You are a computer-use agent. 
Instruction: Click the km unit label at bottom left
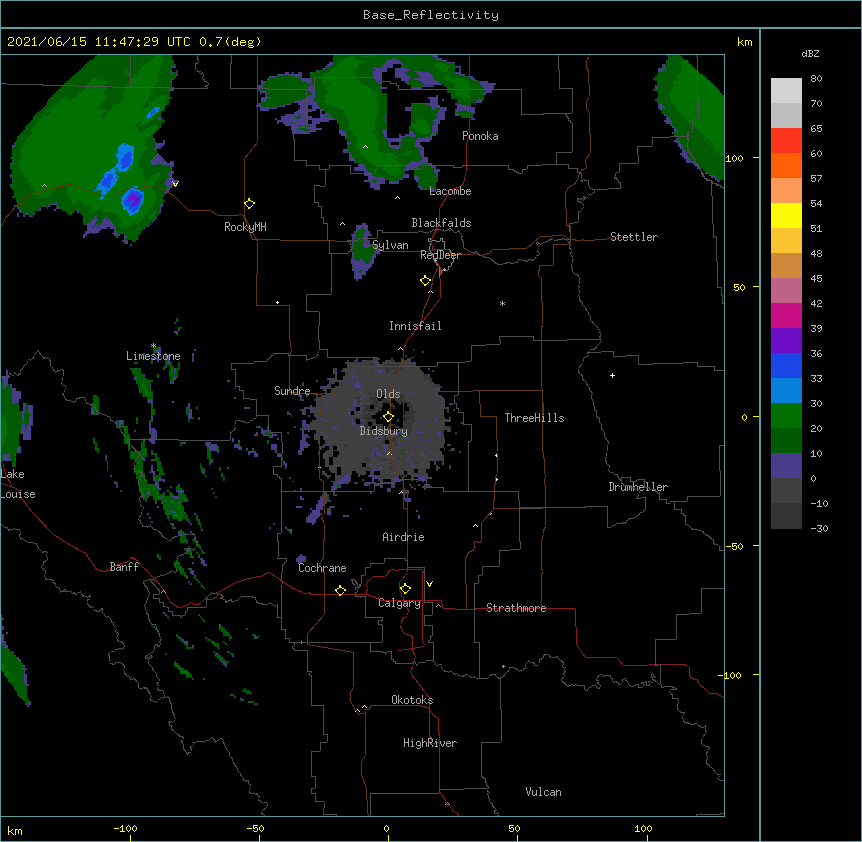pyautogui.click(x=15, y=830)
